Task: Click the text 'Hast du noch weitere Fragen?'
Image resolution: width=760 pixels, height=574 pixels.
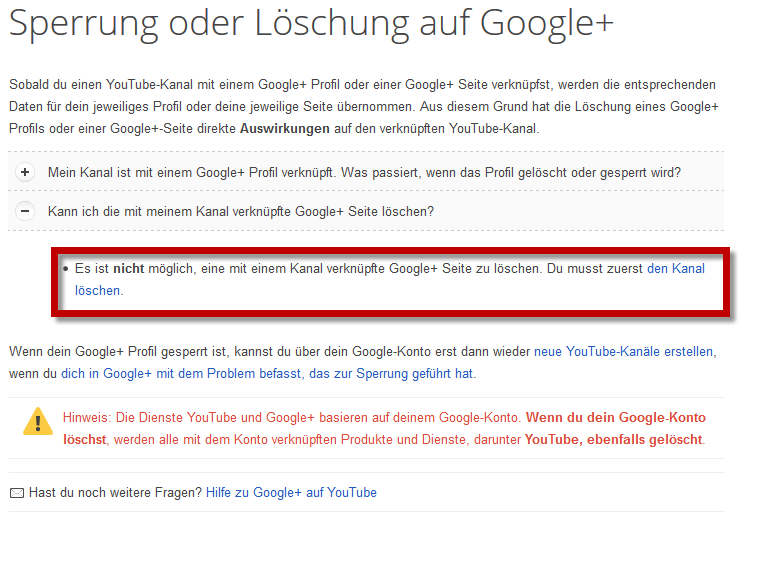Action: (x=115, y=493)
